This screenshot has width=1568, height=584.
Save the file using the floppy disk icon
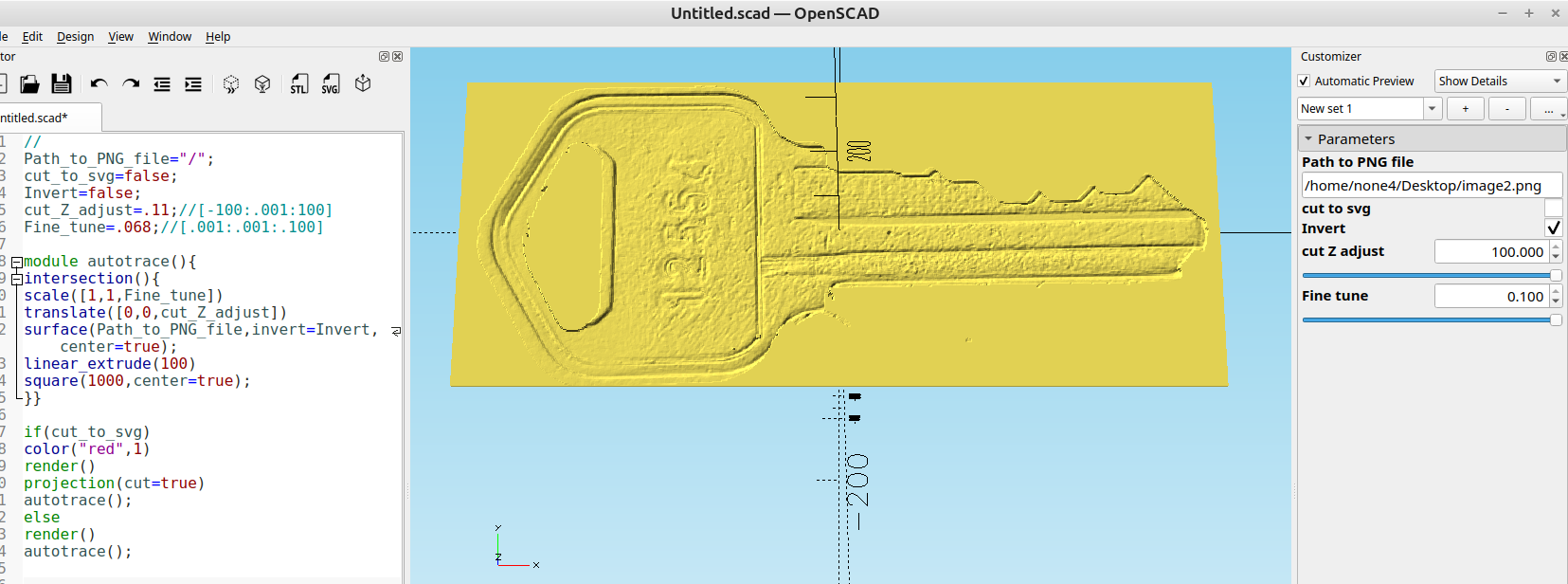tap(62, 84)
